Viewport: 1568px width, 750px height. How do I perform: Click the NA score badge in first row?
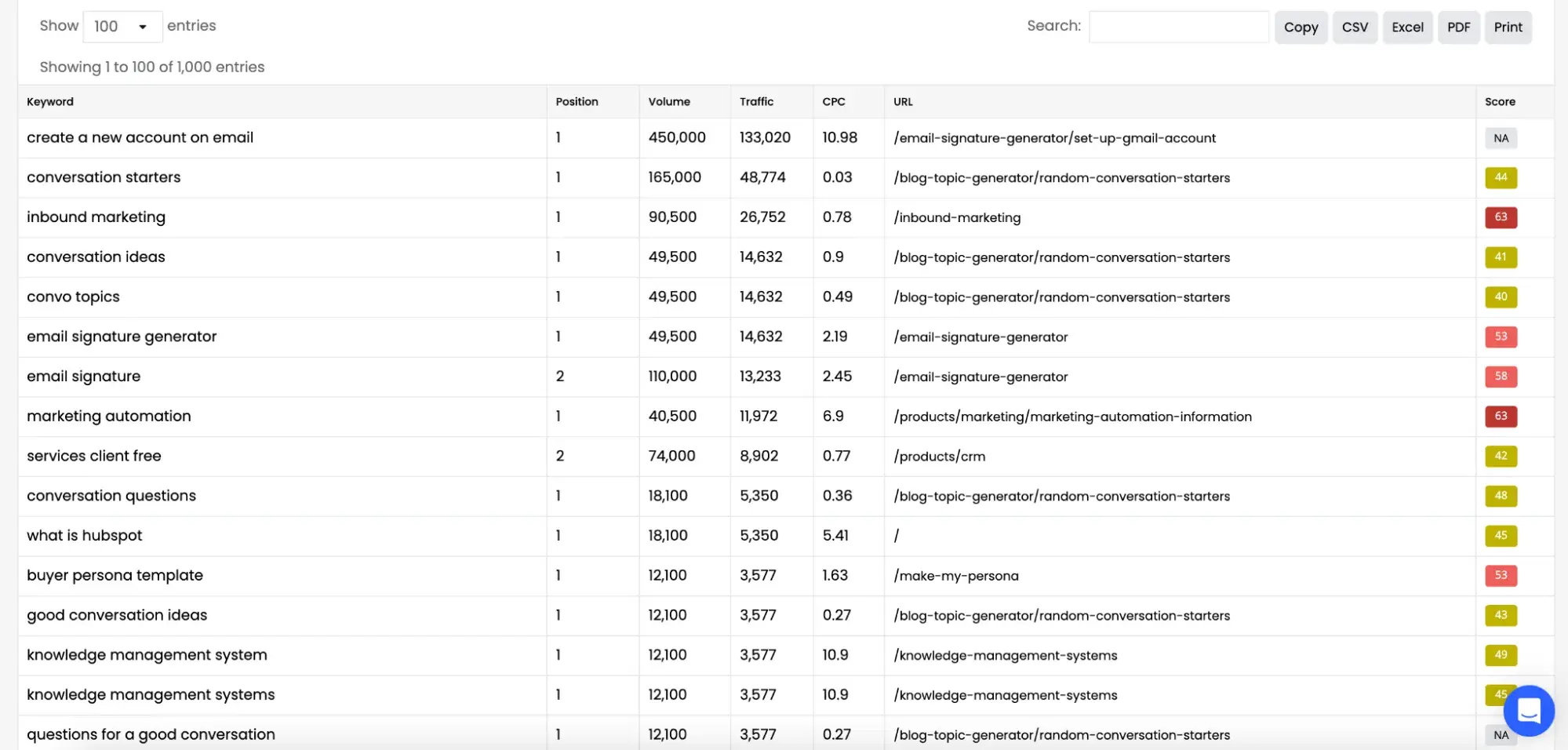pos(1500,138)
